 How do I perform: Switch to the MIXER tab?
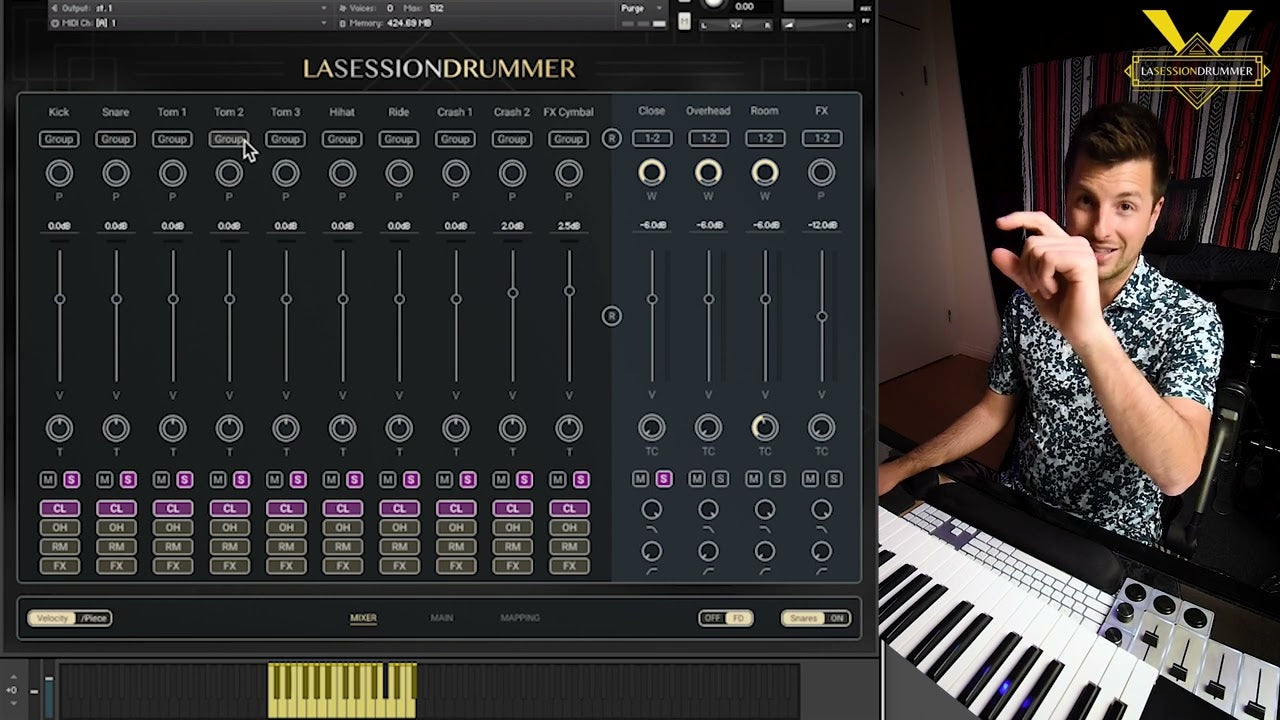point(363,618)
